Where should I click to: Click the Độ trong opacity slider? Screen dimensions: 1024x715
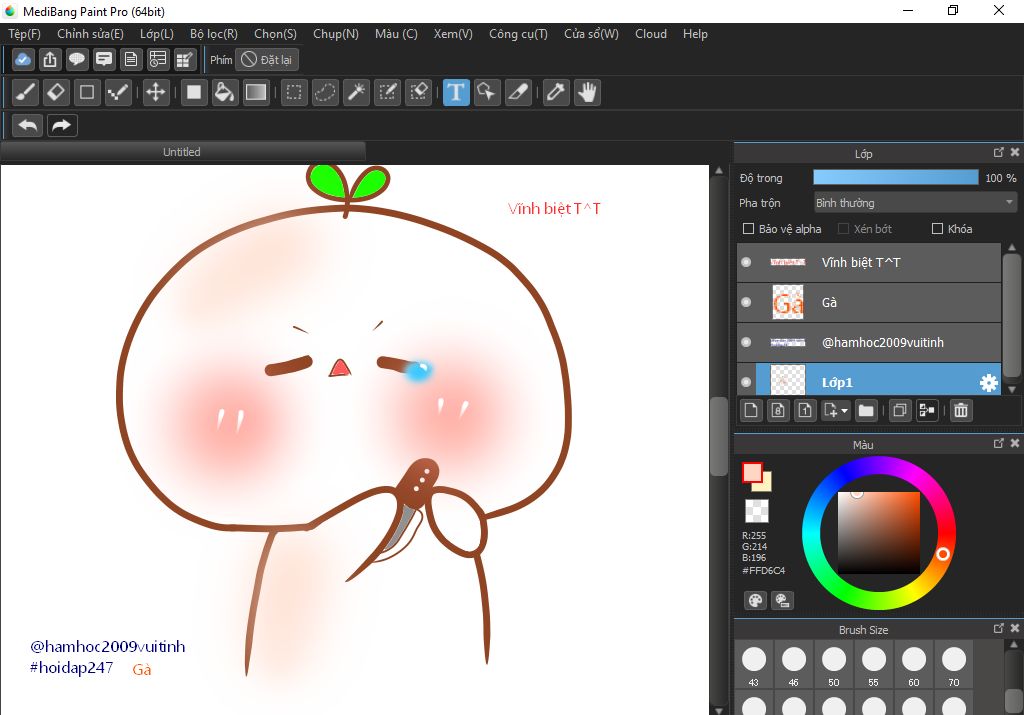pos(895,178)
